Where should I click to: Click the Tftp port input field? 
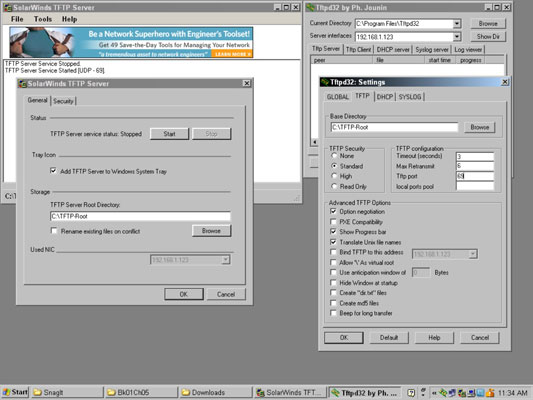(475, 176)
